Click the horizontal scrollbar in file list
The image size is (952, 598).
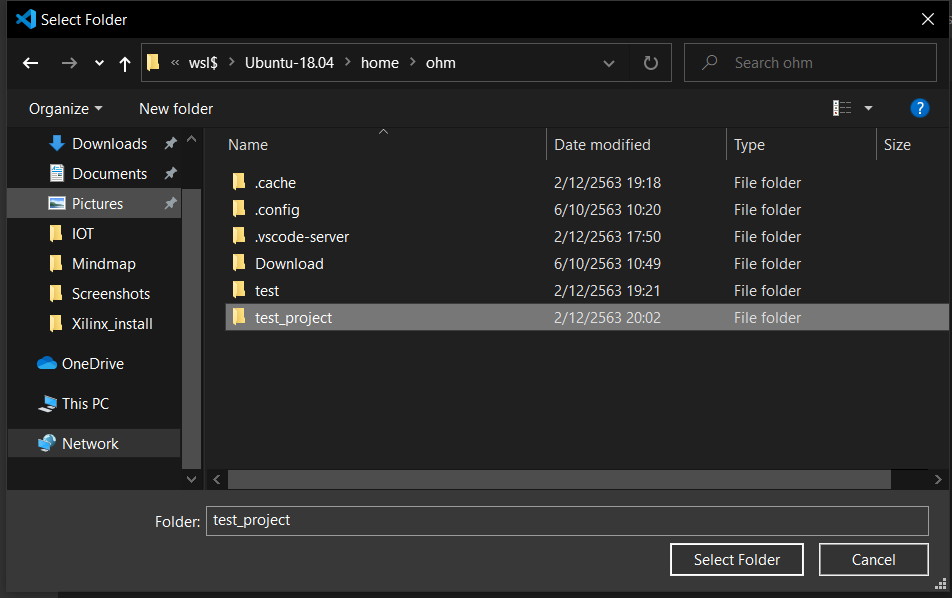[560, 480]
